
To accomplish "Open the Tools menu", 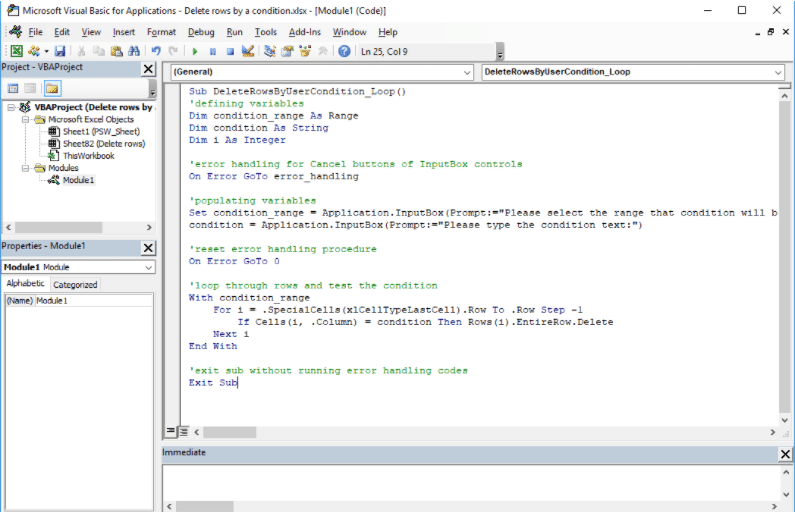I will [266, 32].
